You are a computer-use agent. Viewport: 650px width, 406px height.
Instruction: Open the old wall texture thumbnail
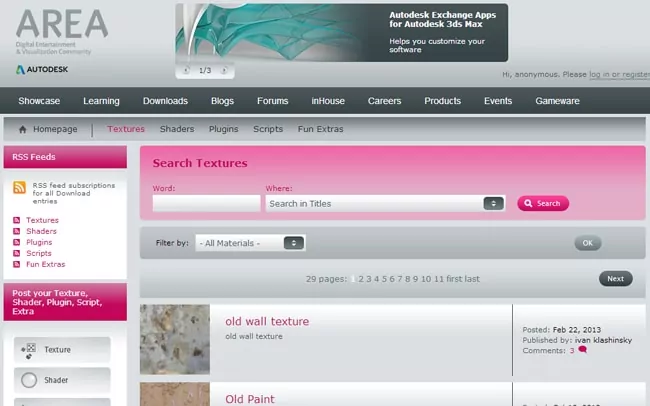175,339
